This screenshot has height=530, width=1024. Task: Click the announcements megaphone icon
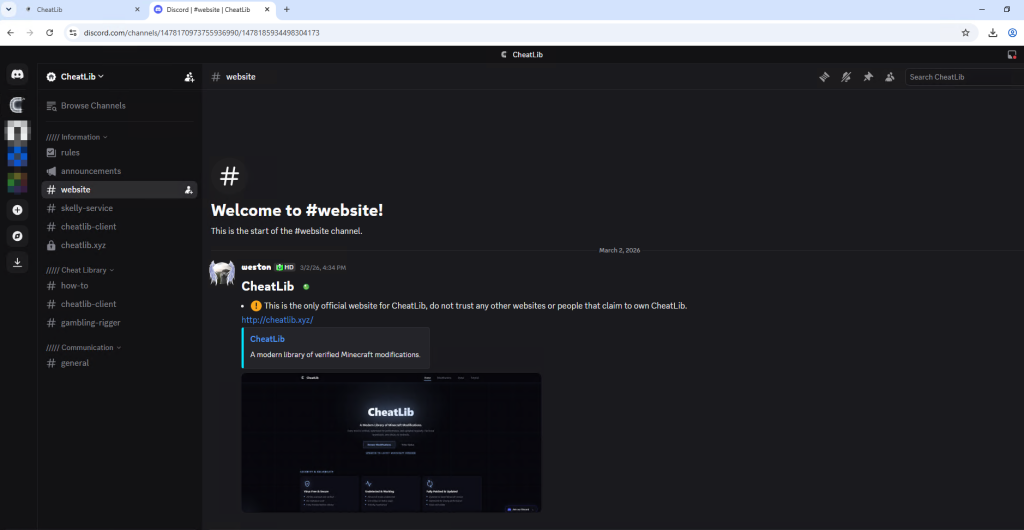coord(52,171)
